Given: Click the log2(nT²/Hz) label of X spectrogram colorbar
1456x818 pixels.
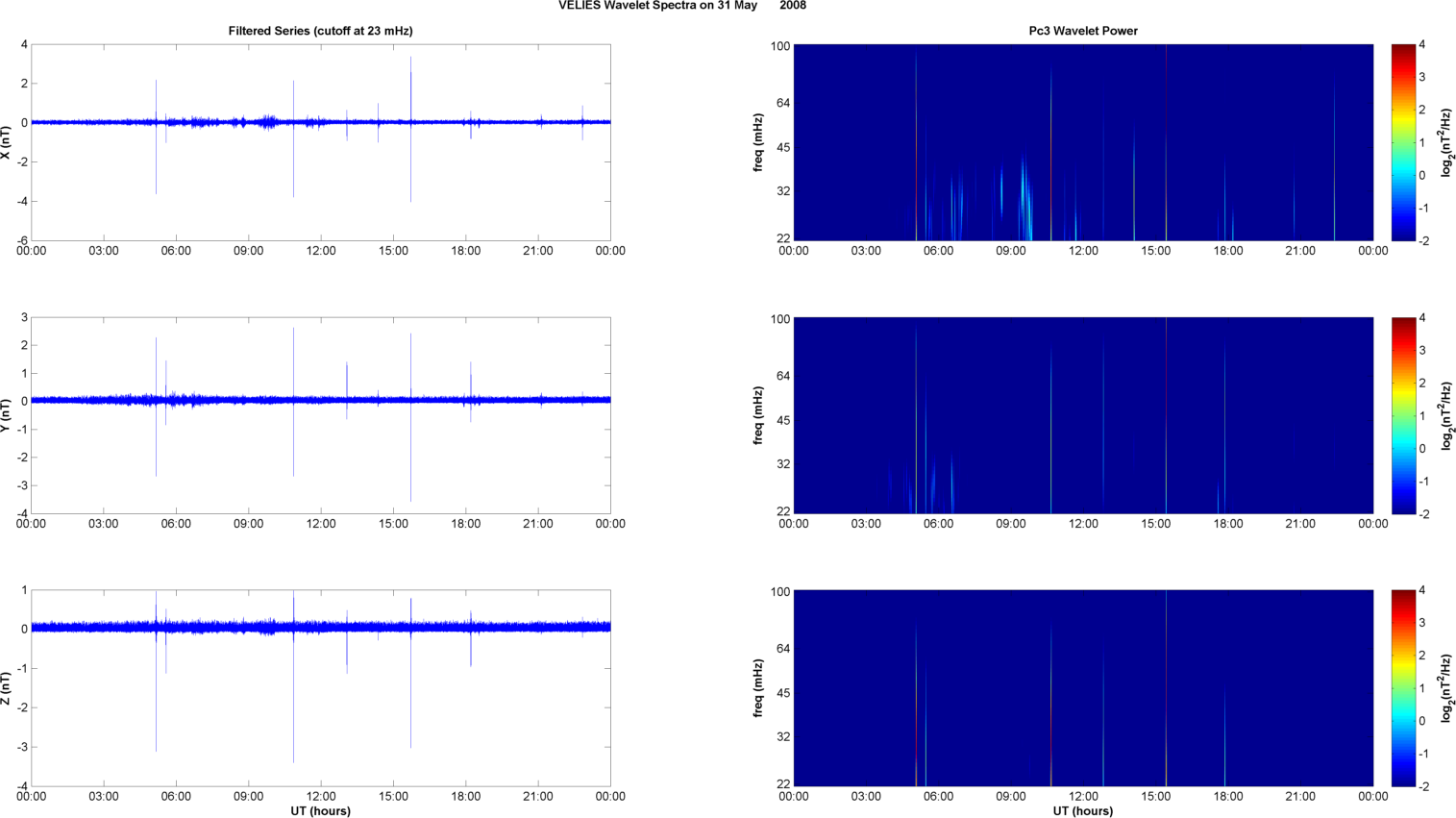Looking at the screenshot, I should click(1446, 142).
